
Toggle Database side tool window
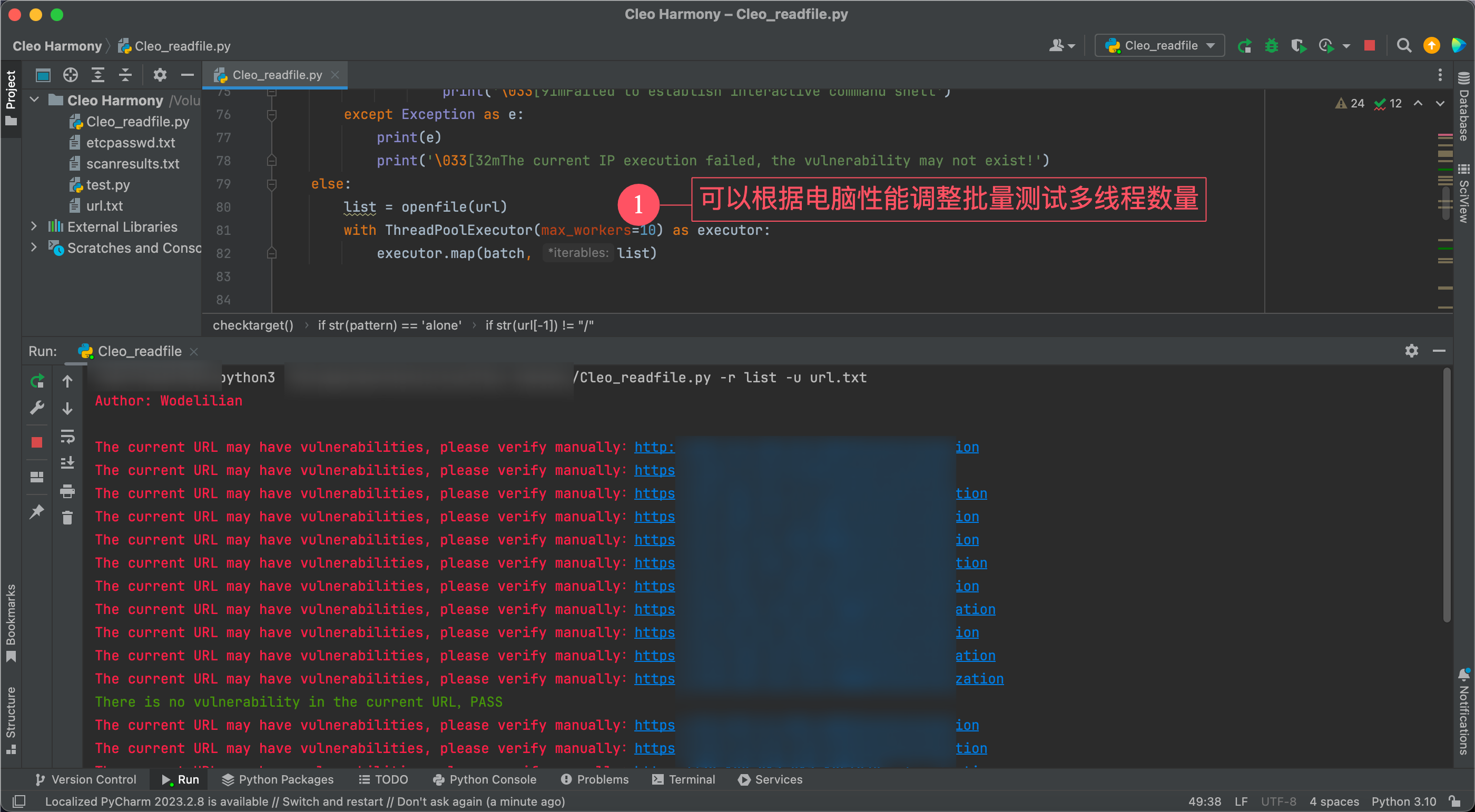pos(1464,107)
